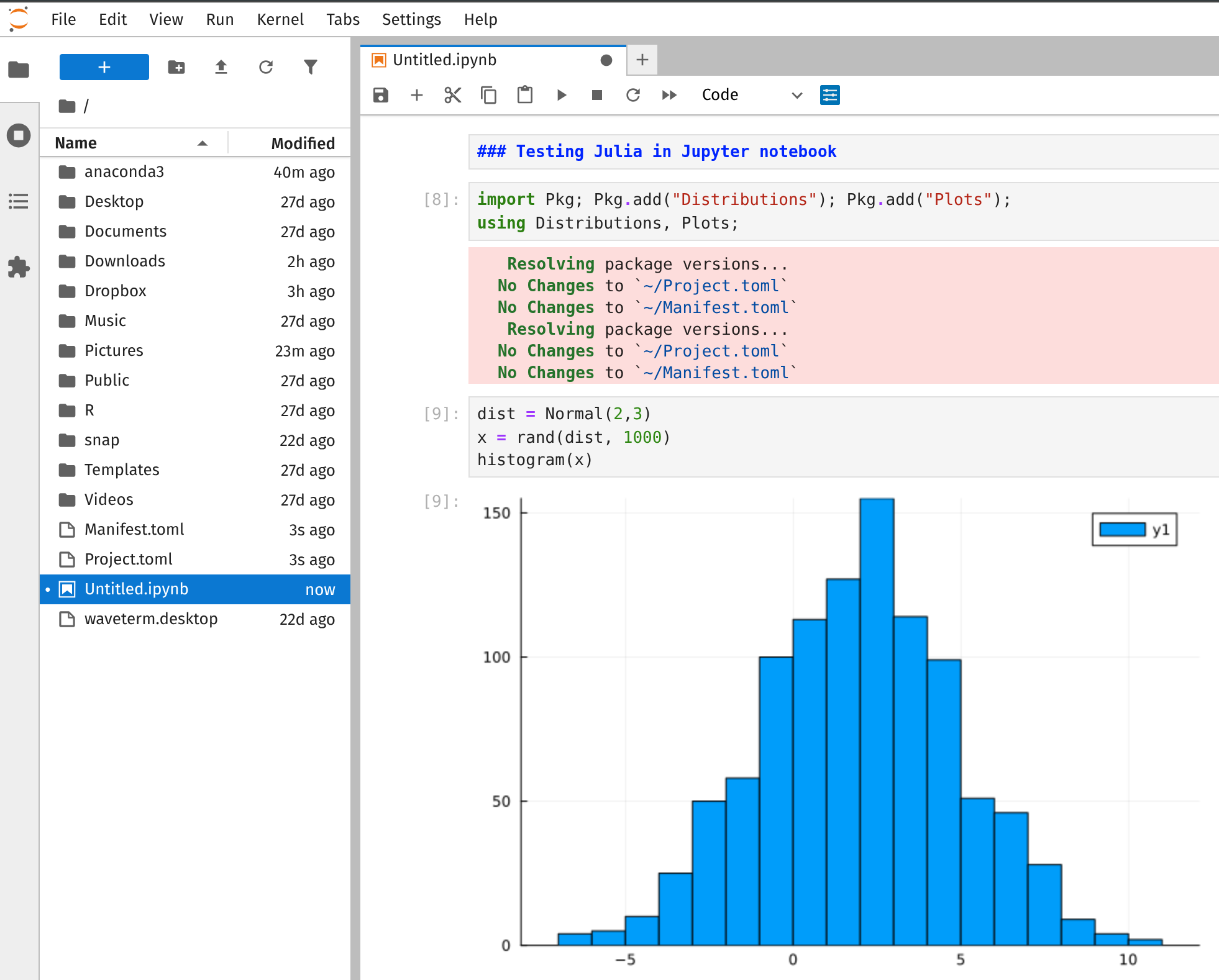Restart kernel and run all cells icon

pyautogui.click(x=669, y=95)
